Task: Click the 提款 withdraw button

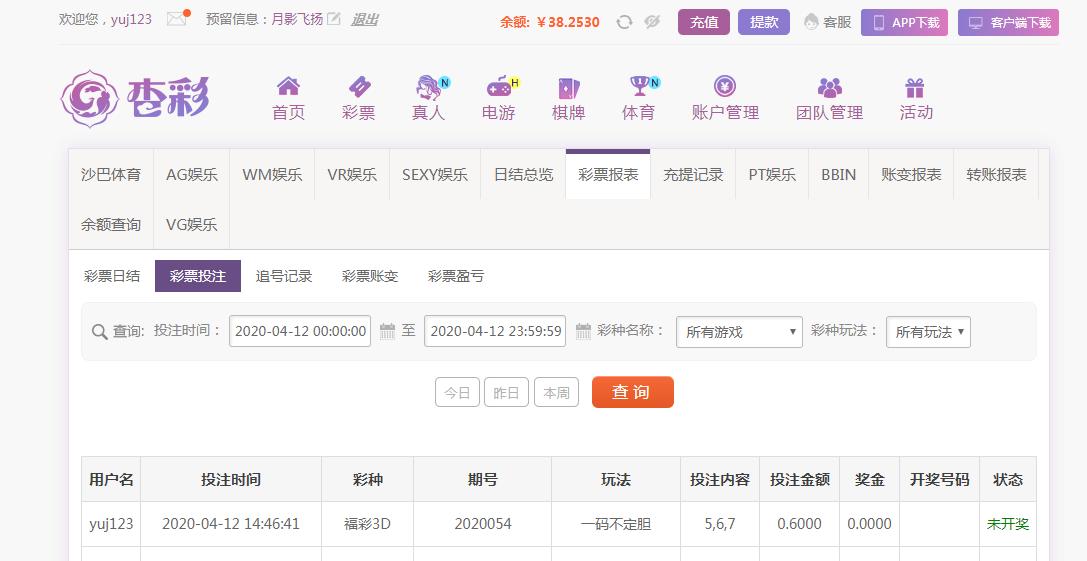Action: click(764, 22)
